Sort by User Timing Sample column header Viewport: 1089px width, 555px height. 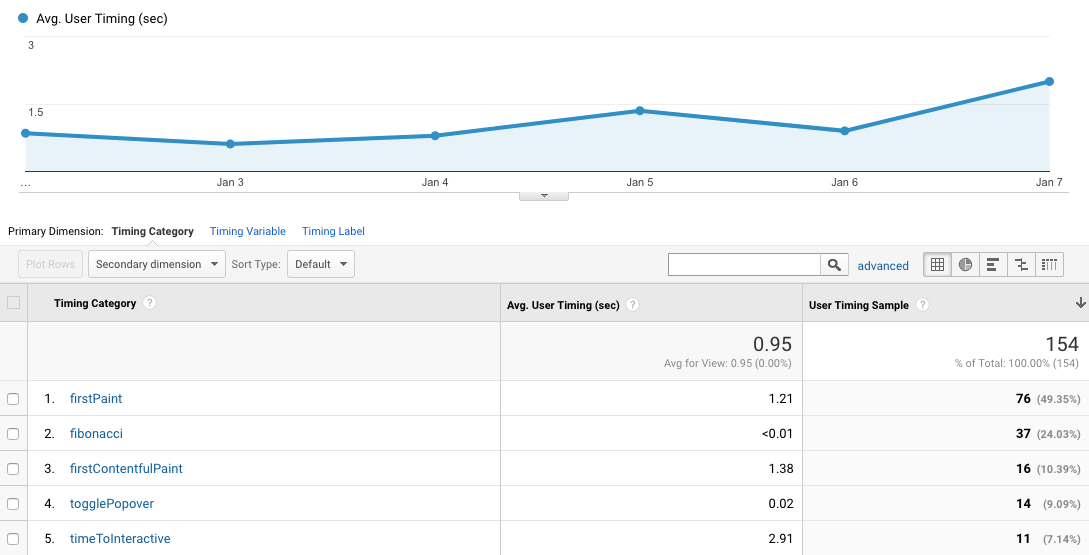[858, 305]
